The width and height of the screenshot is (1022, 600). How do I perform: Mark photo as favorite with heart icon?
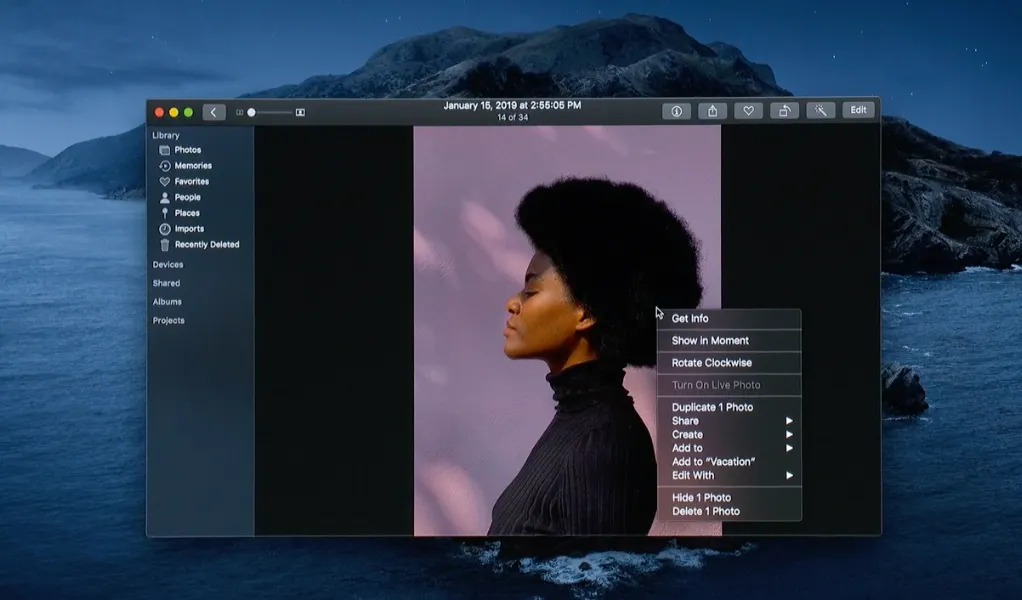tap(748, 111)
